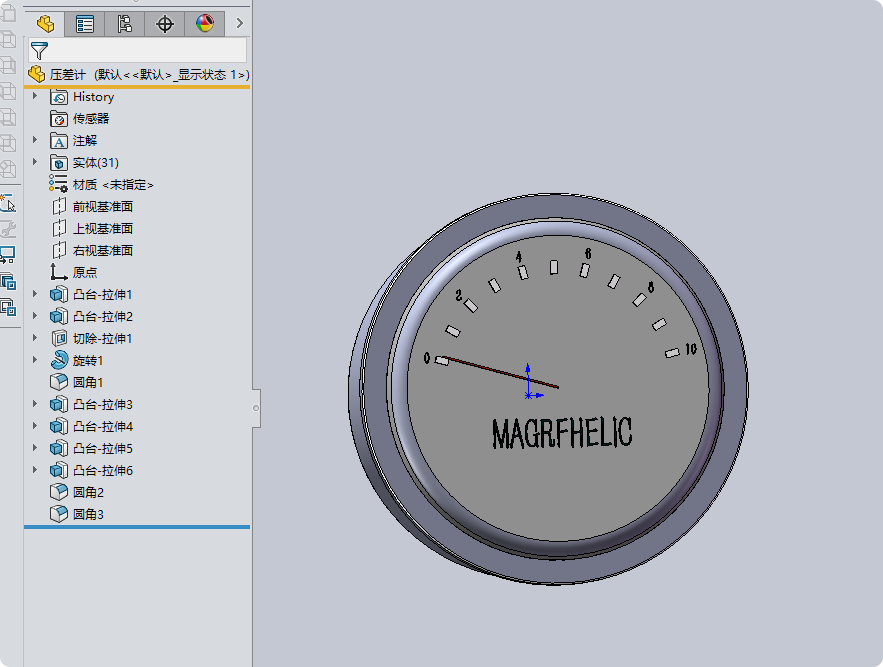Click the 右视基准面 label
The width and height of the screenshot is (883, 667).
[103, 251]
